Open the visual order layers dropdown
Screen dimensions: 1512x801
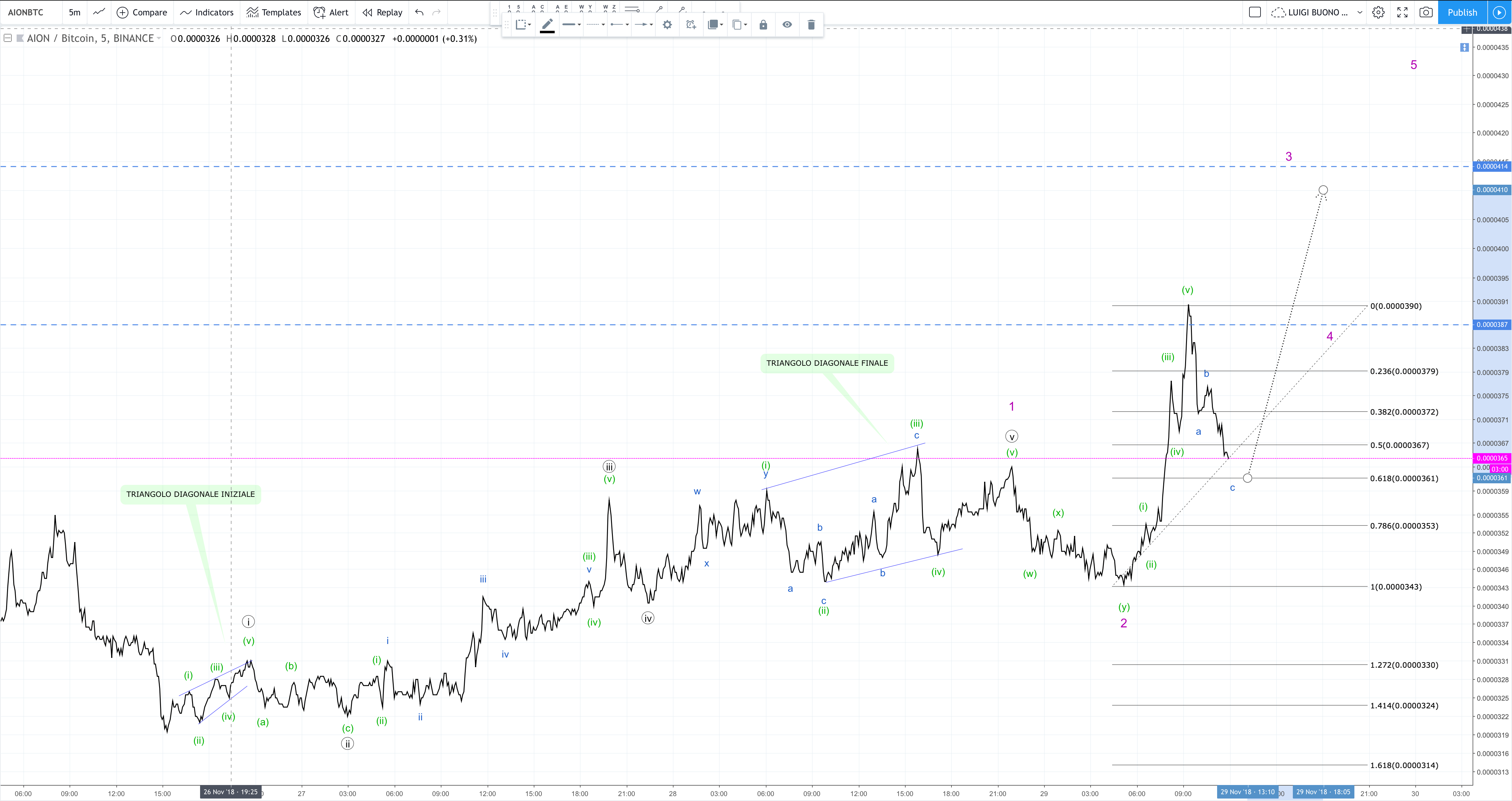point(715,25)
